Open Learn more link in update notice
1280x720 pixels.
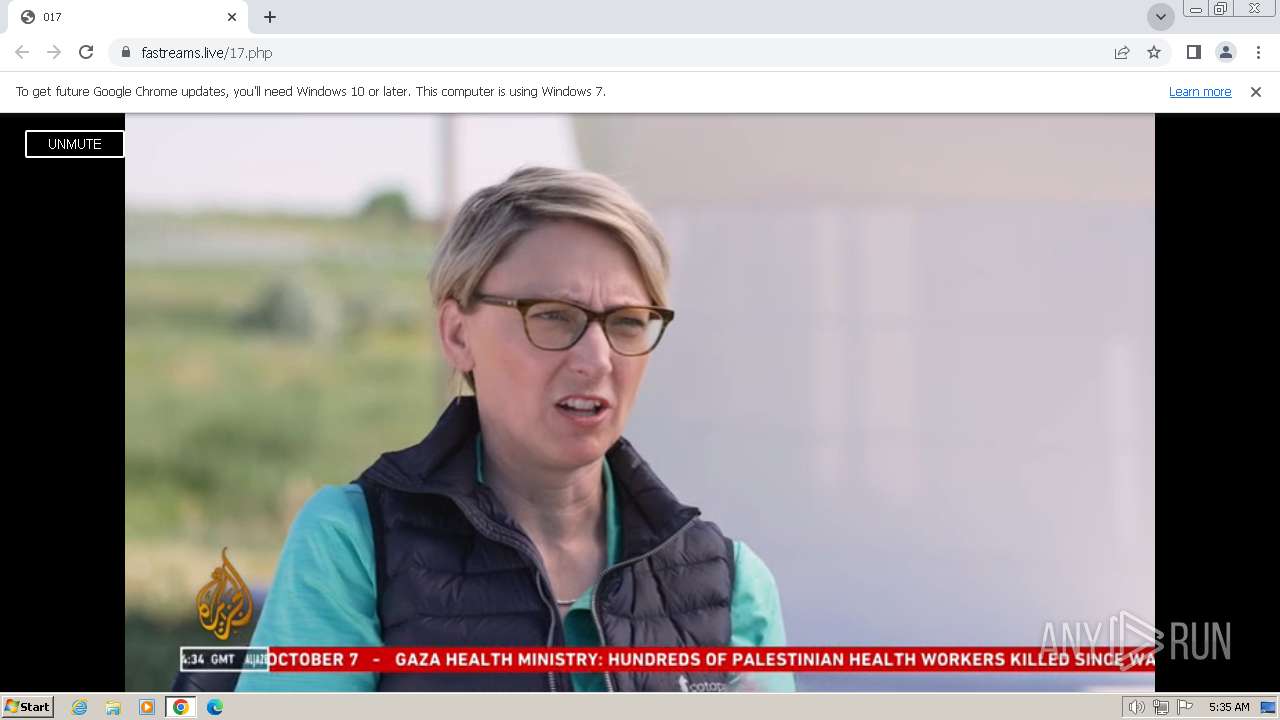pos(1200,91)
